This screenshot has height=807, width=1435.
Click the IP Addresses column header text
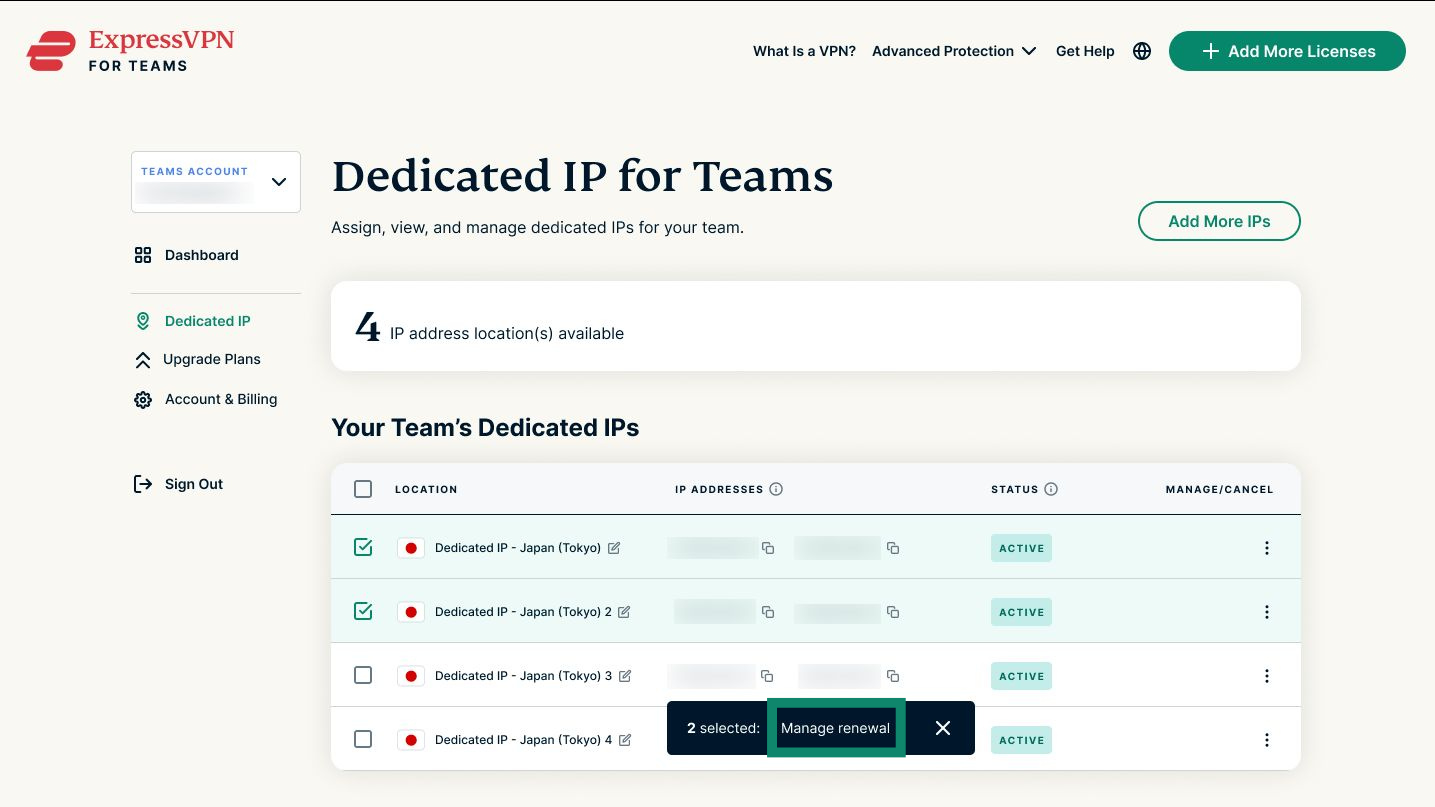(x=719, y=490)
